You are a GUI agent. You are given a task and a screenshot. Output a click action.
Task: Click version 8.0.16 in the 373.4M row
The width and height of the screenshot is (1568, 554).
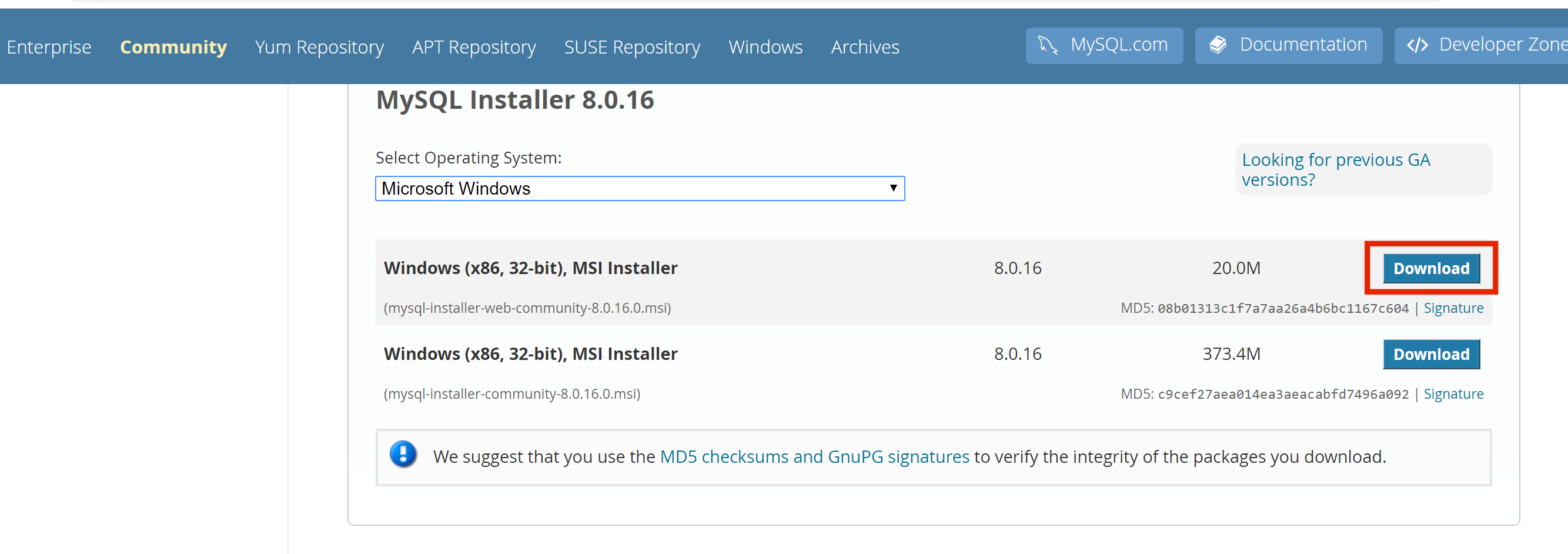click(1018, 353)
